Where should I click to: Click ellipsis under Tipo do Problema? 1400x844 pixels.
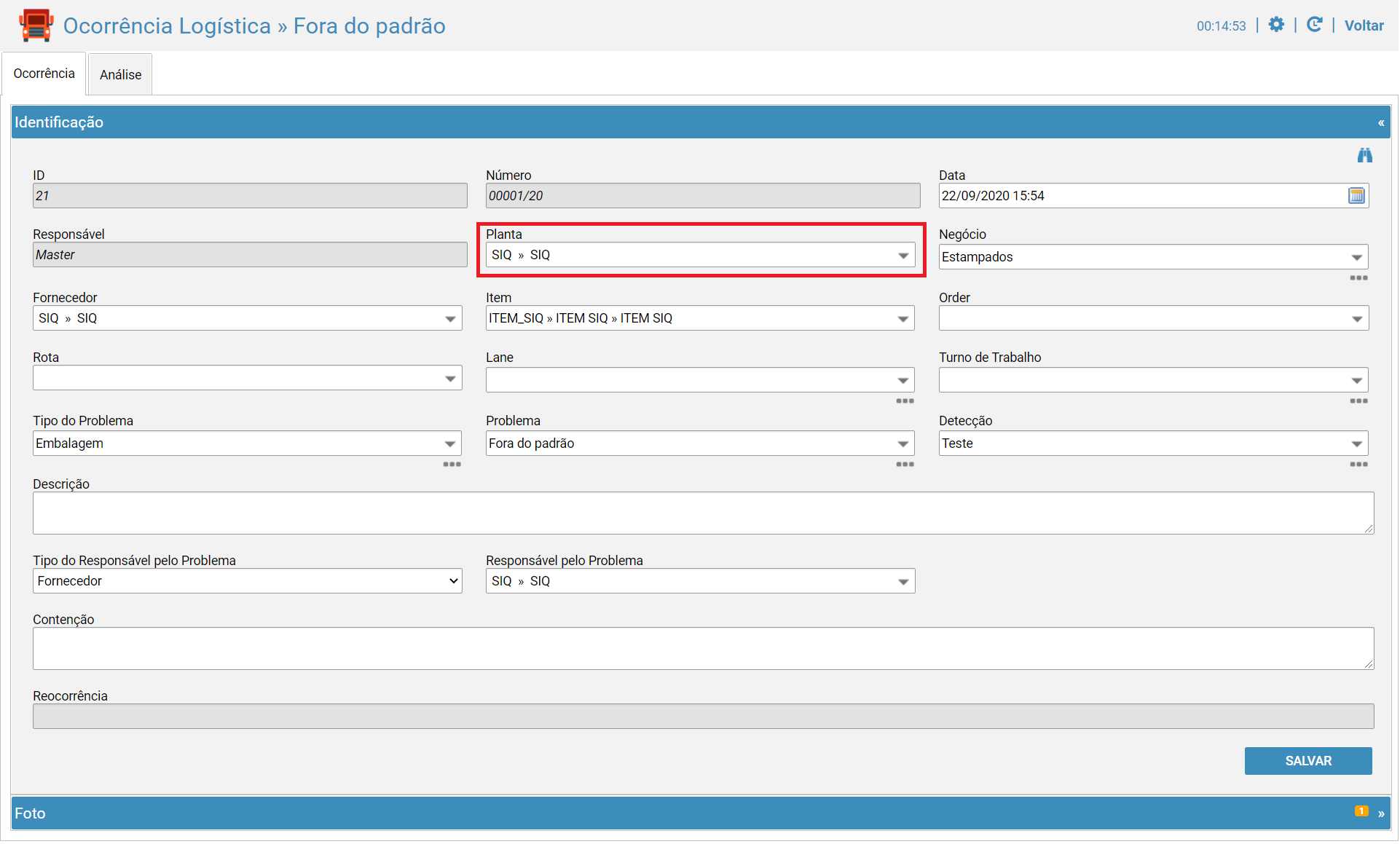coord(452,465)
